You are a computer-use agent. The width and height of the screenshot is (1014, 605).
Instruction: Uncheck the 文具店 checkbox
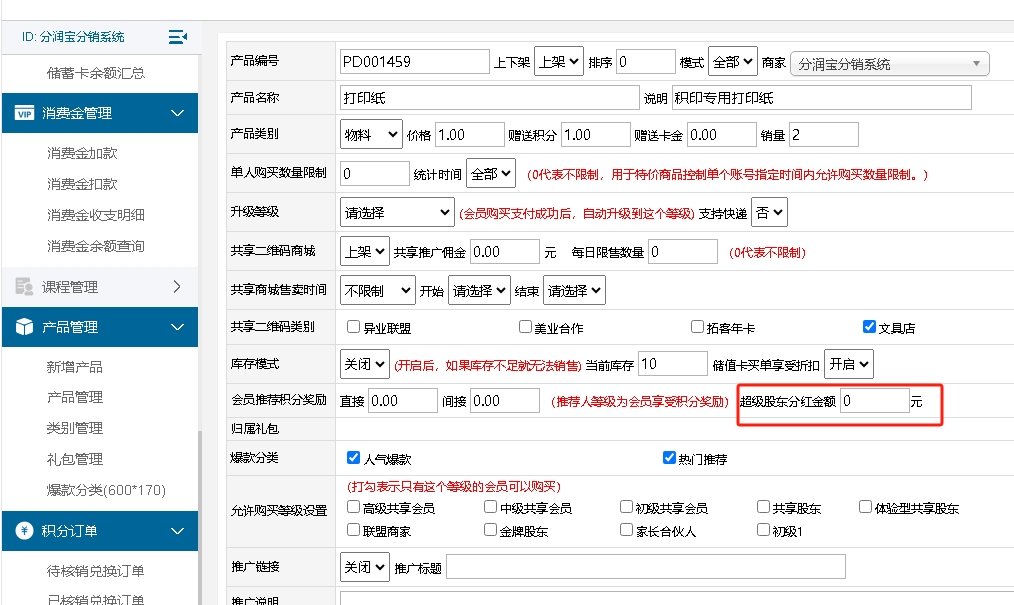tap(869, 326)
